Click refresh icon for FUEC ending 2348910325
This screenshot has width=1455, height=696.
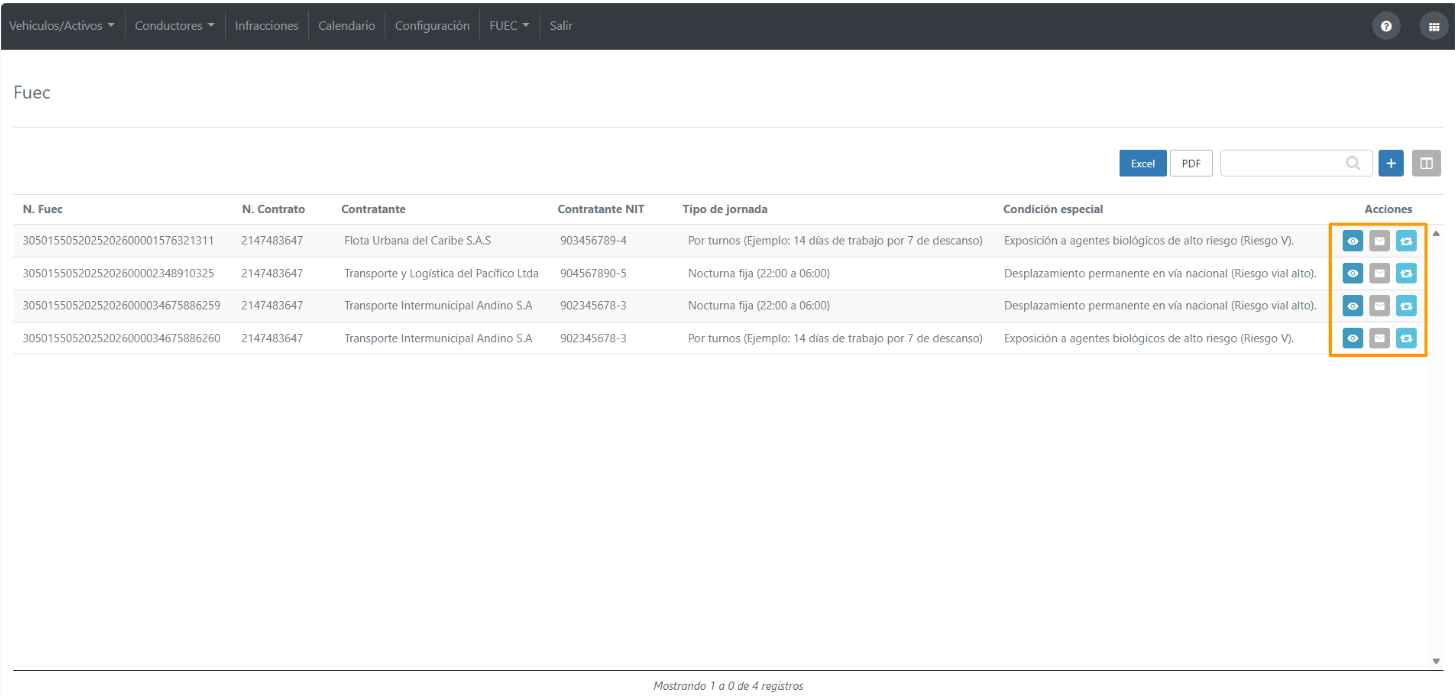point(1406,273)
